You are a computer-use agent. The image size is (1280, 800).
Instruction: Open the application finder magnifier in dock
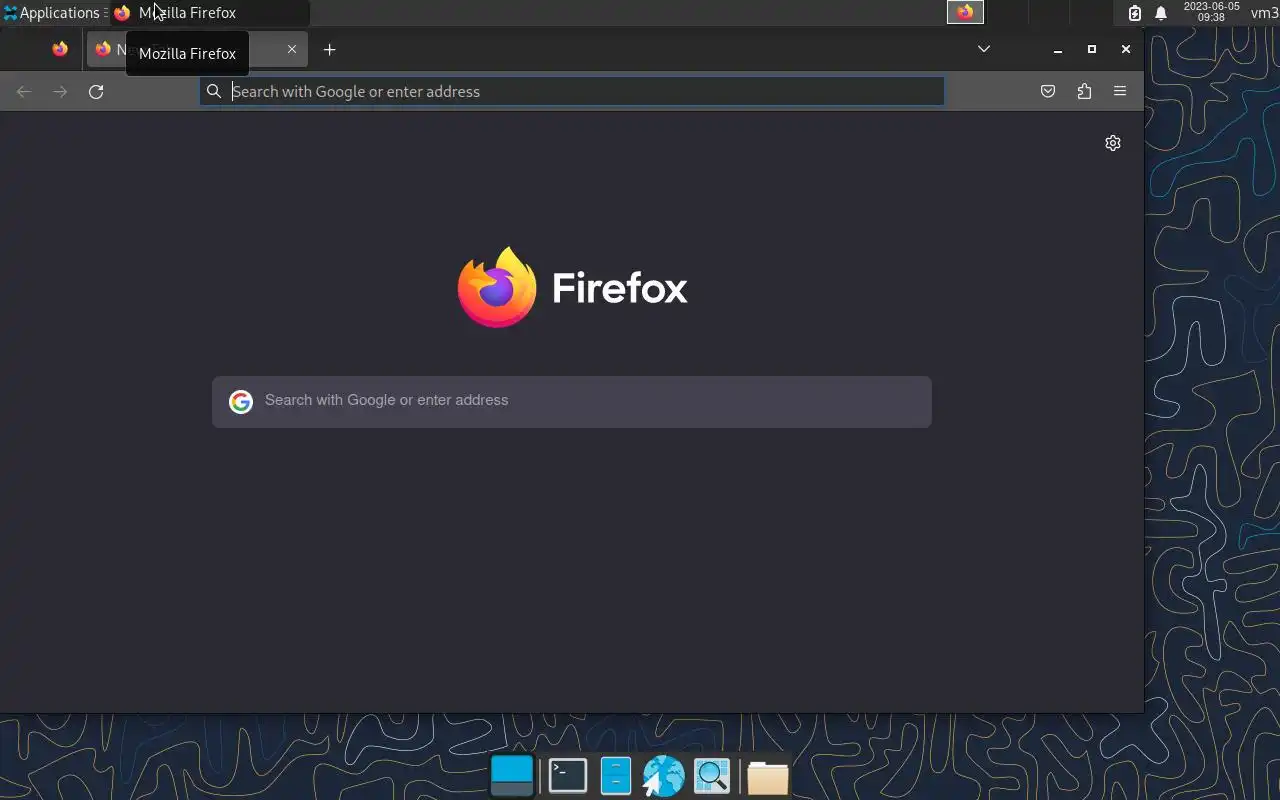pyautogui.click(x=712, y=776)
